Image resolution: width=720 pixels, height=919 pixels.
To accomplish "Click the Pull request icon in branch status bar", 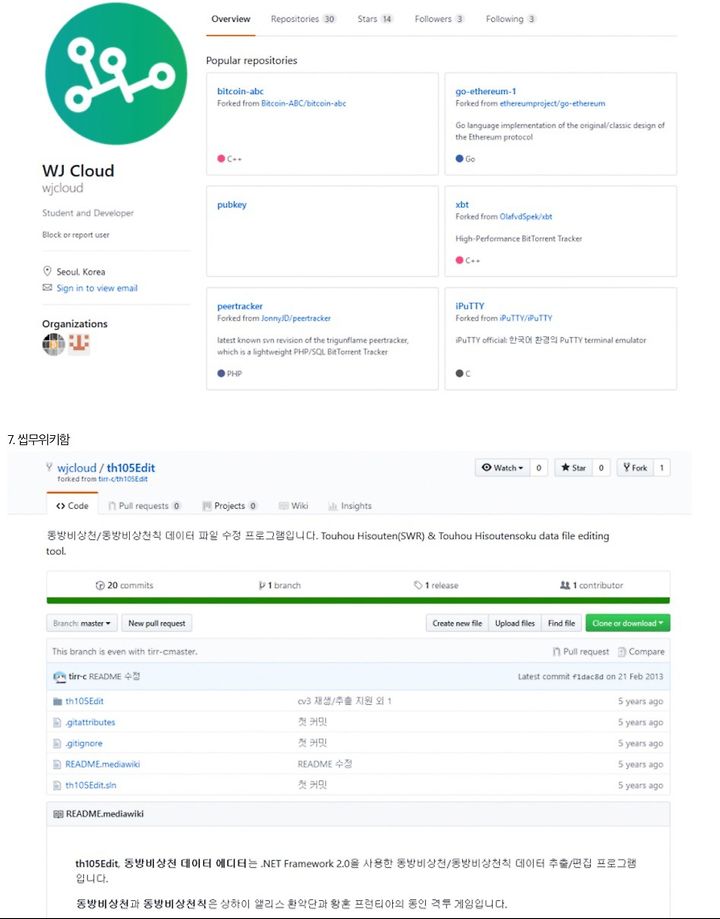I will (x=556, y=652).
